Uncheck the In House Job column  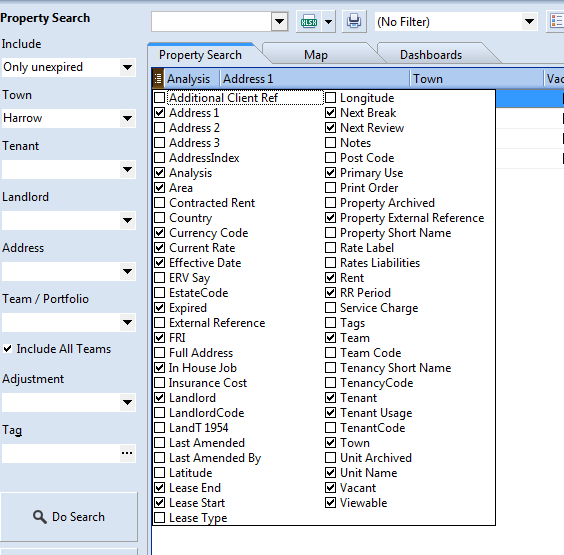tap(160, 368)
